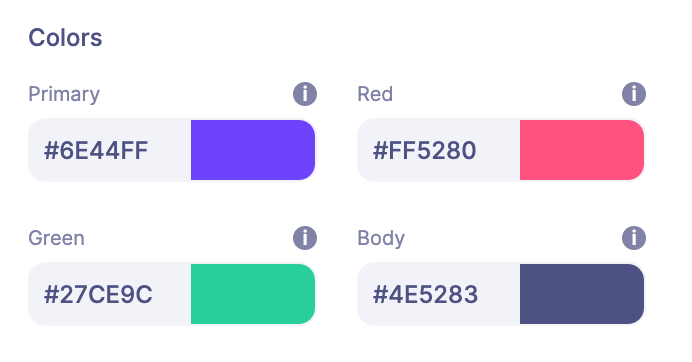Image resolution: width=692 pixels, height=362 pixels.
Task: Open the info tooltip icon for Red
Action: [634, 94]
